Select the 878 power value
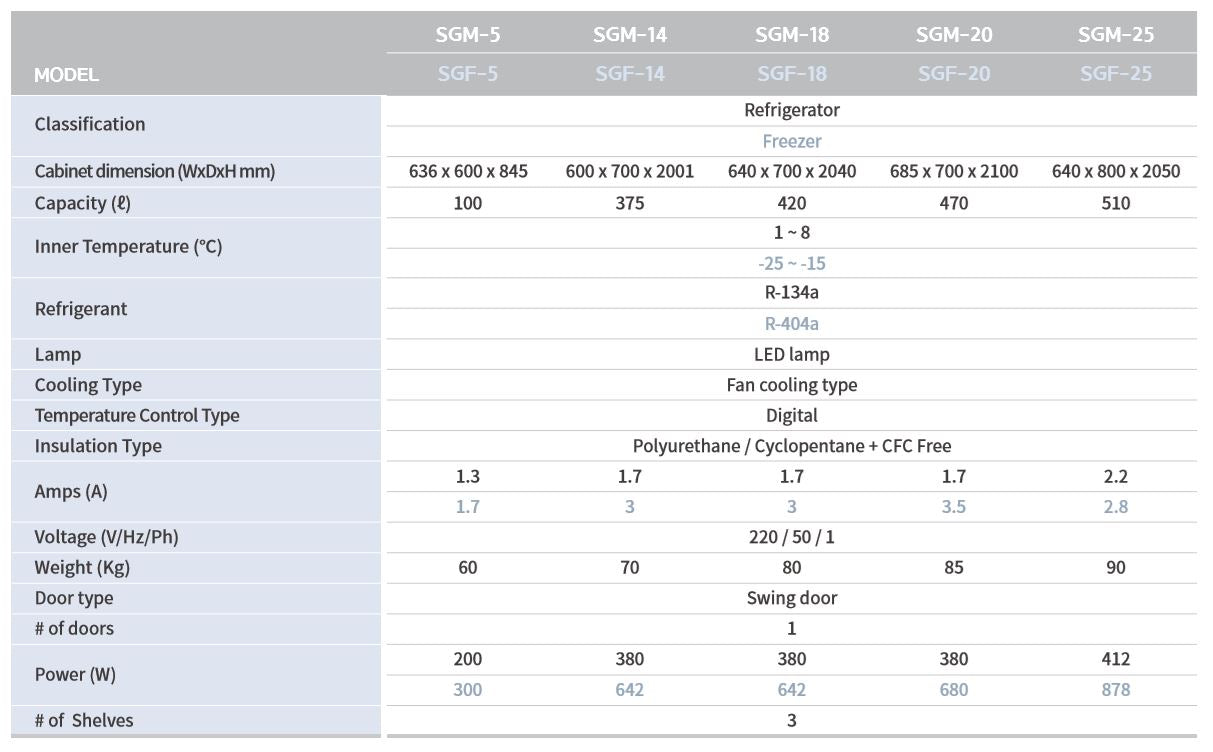The height and width of the screenshot is (752, 1213). coord(1116,690)
